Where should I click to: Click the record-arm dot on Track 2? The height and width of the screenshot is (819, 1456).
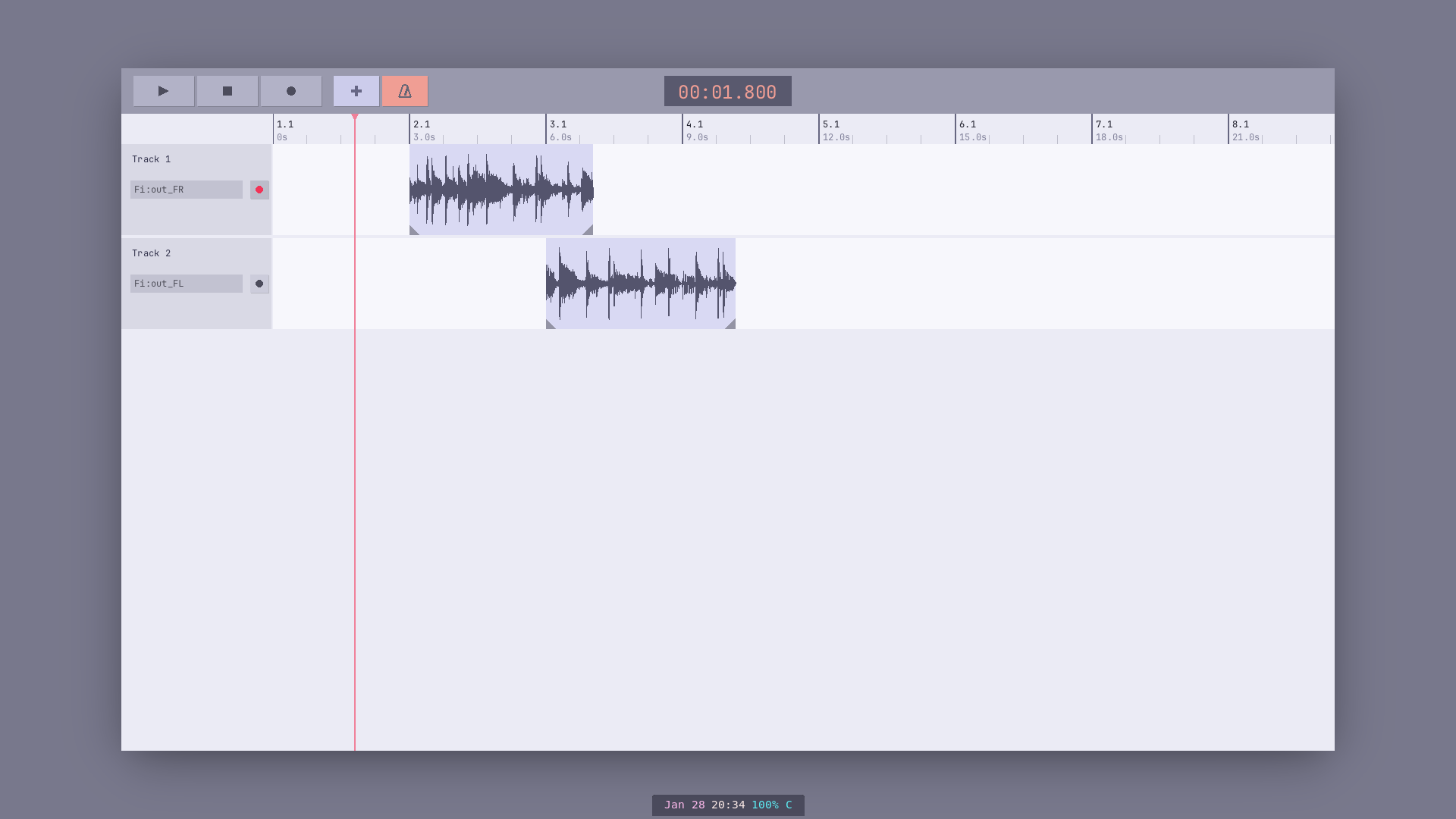[259, 284]
